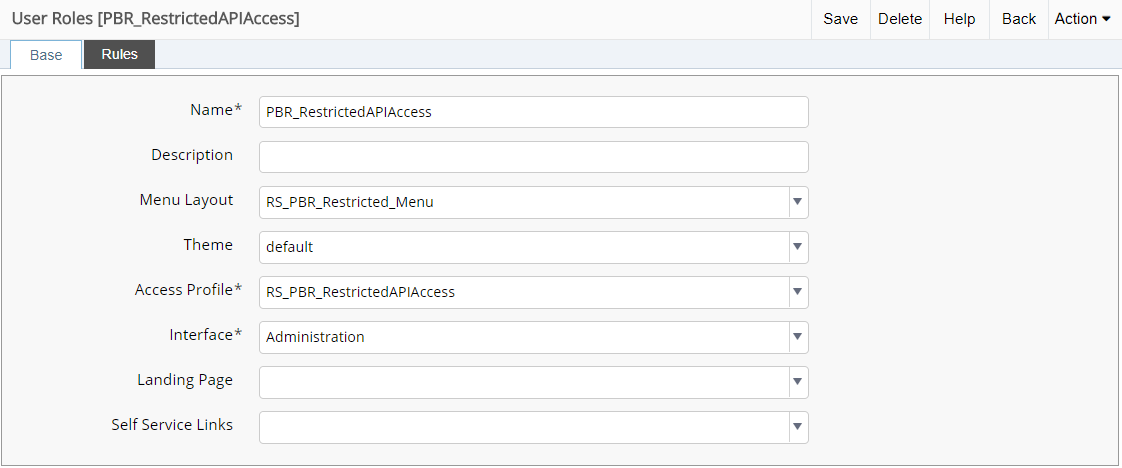Expand the Self Service Links dropdown arrow
Image resolution: width=1122 pixels, height=468 pixels.
797,427
